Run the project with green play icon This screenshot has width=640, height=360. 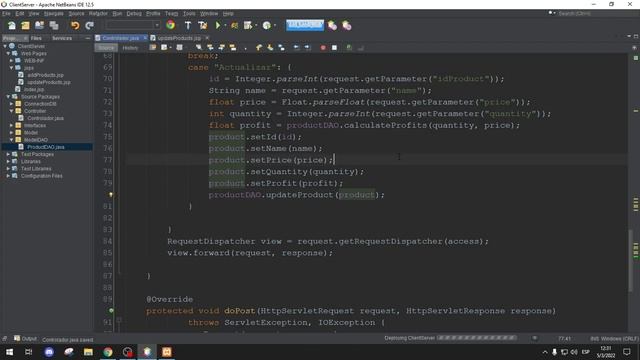[218, 25]
